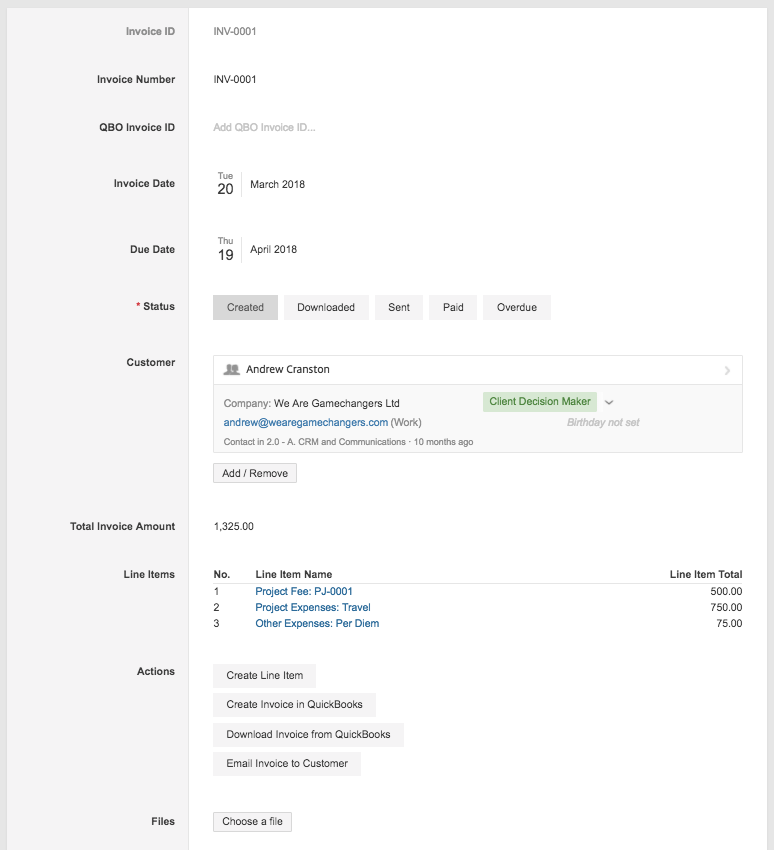
Task: Click the Create Line Item button
Action: [265, 675]
